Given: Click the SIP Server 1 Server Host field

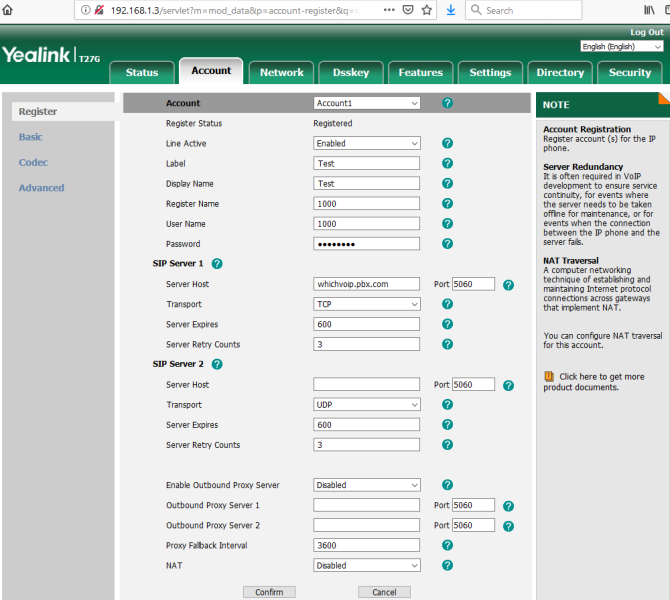Looking at the screenshot, I should point(366,284).
